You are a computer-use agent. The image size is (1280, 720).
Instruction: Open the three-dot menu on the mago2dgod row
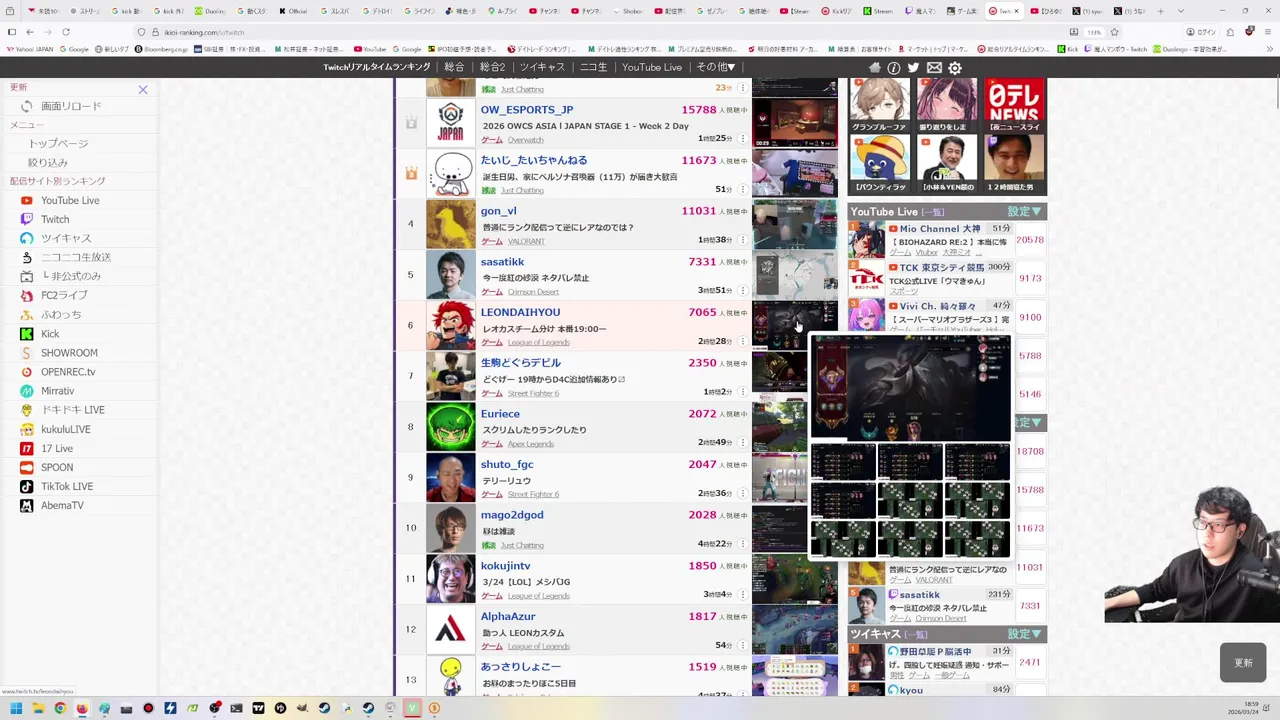(742, 545)
